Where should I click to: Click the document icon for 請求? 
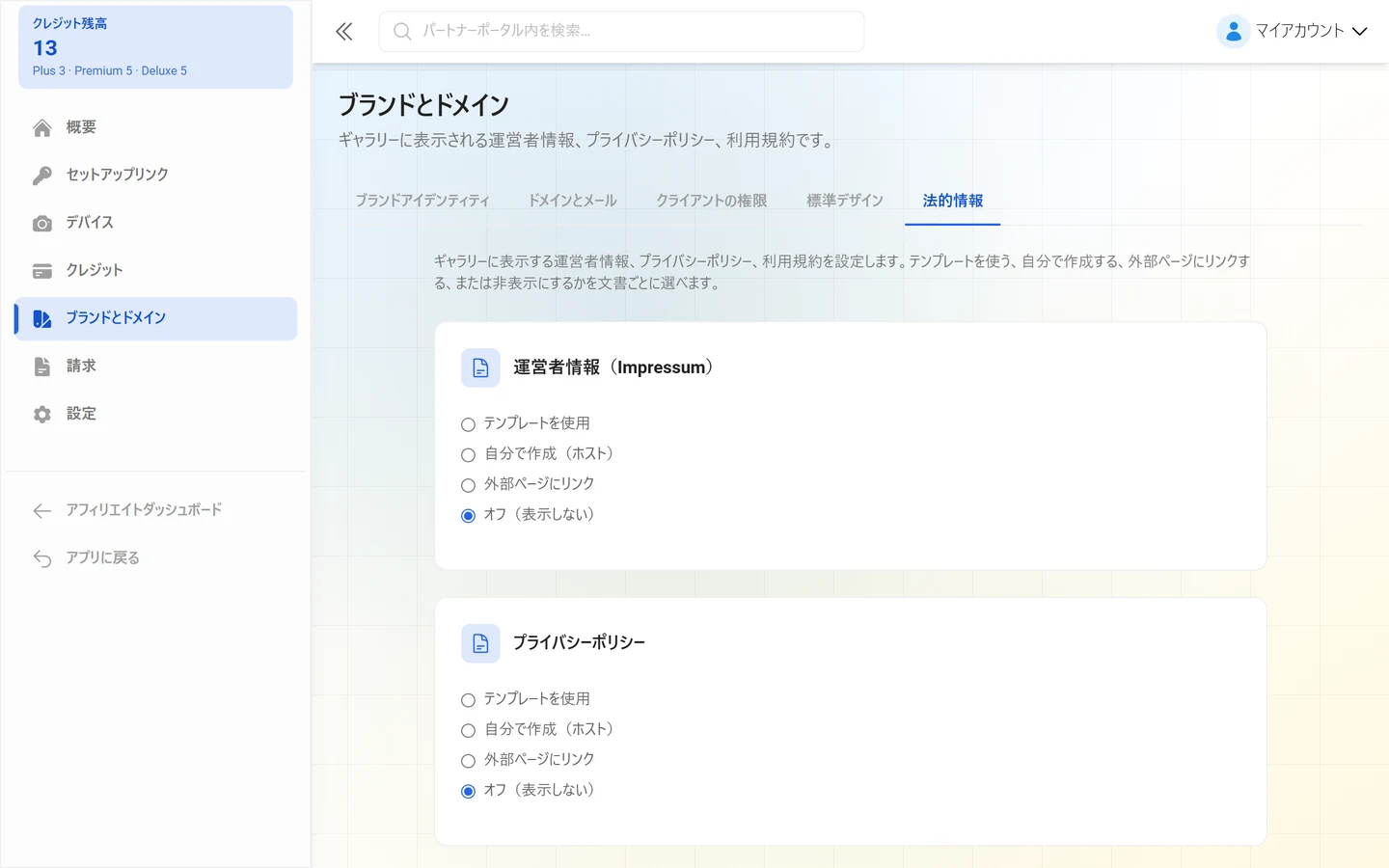pyautogui.click(x=42, y=367)
